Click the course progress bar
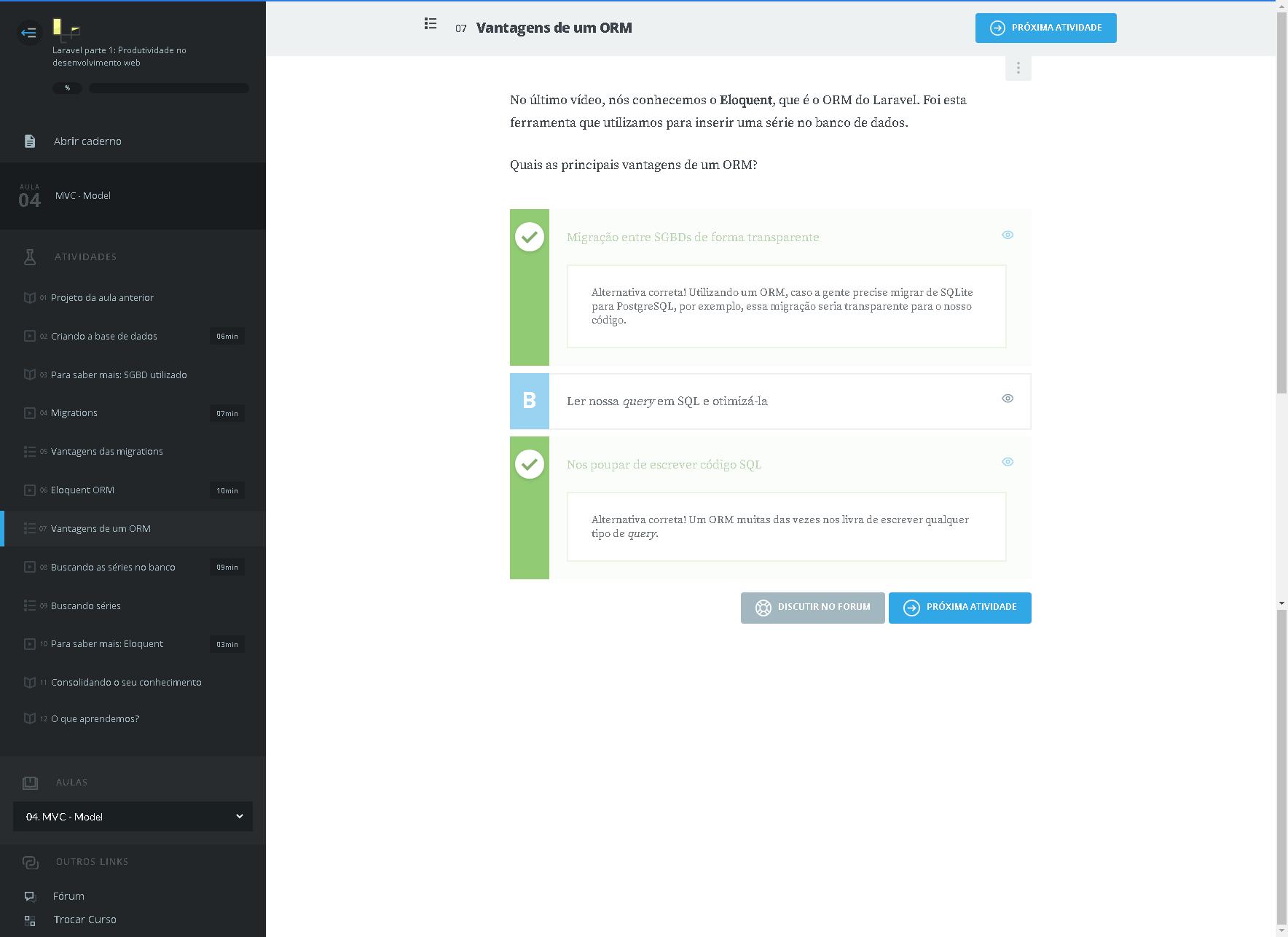Screen dimensions: 1288x937 [x=169, y=88]
